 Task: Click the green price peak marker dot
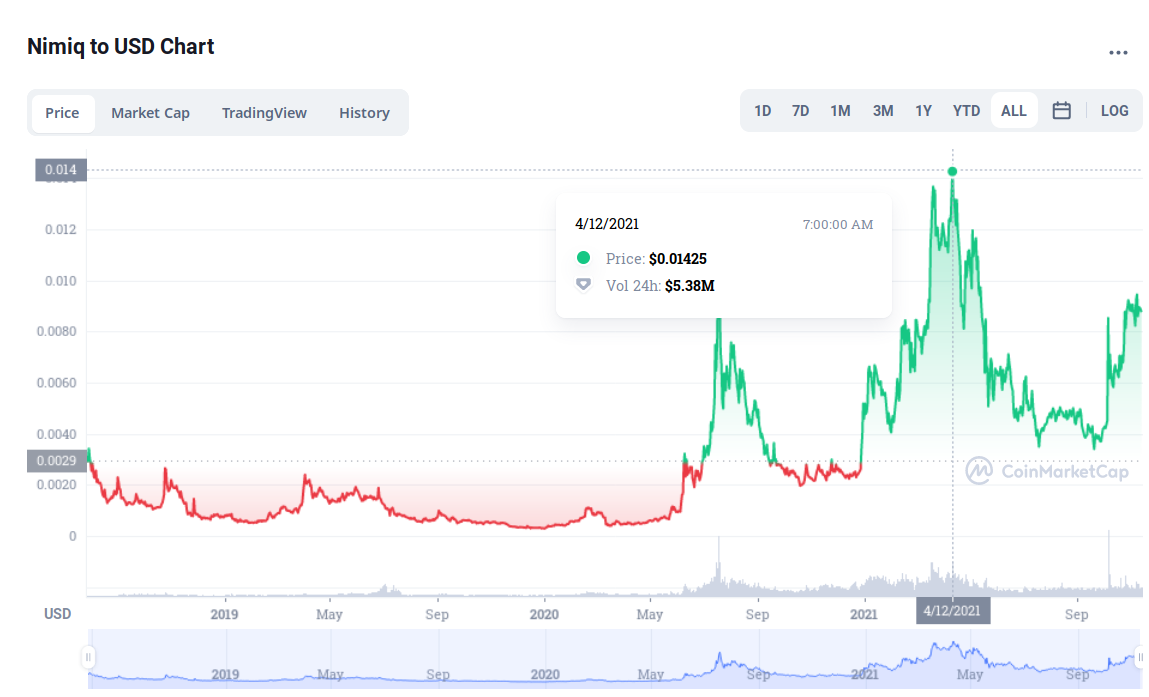tap(952, 172)
